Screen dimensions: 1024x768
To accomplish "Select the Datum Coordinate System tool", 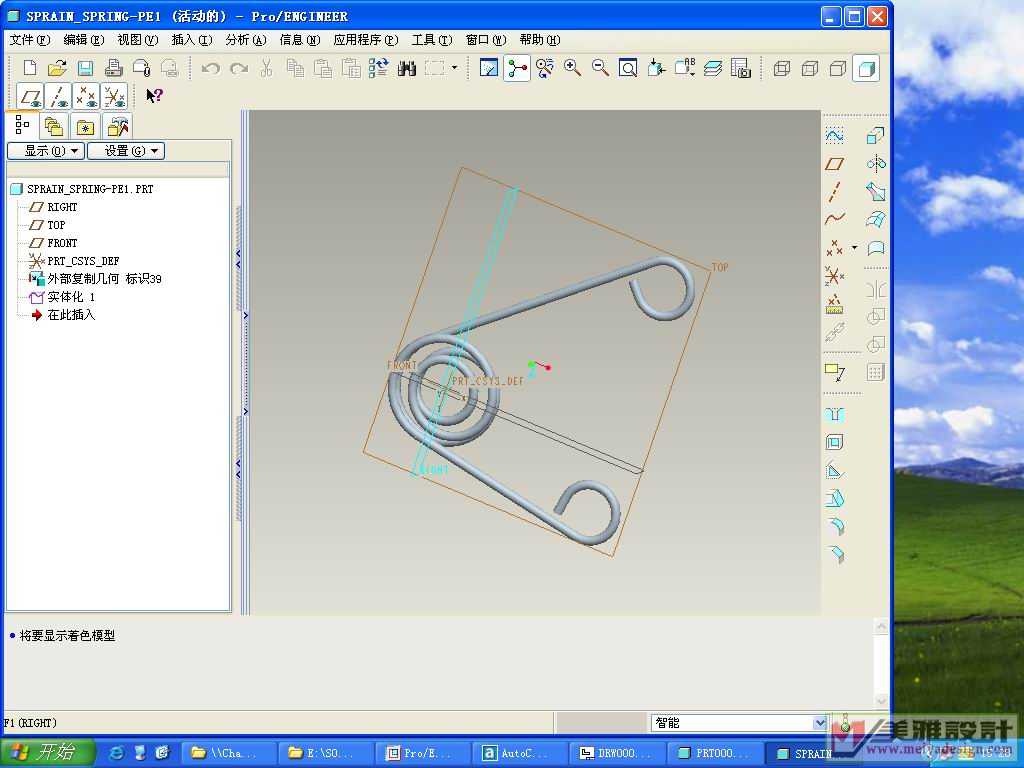I will click(835, 276).
